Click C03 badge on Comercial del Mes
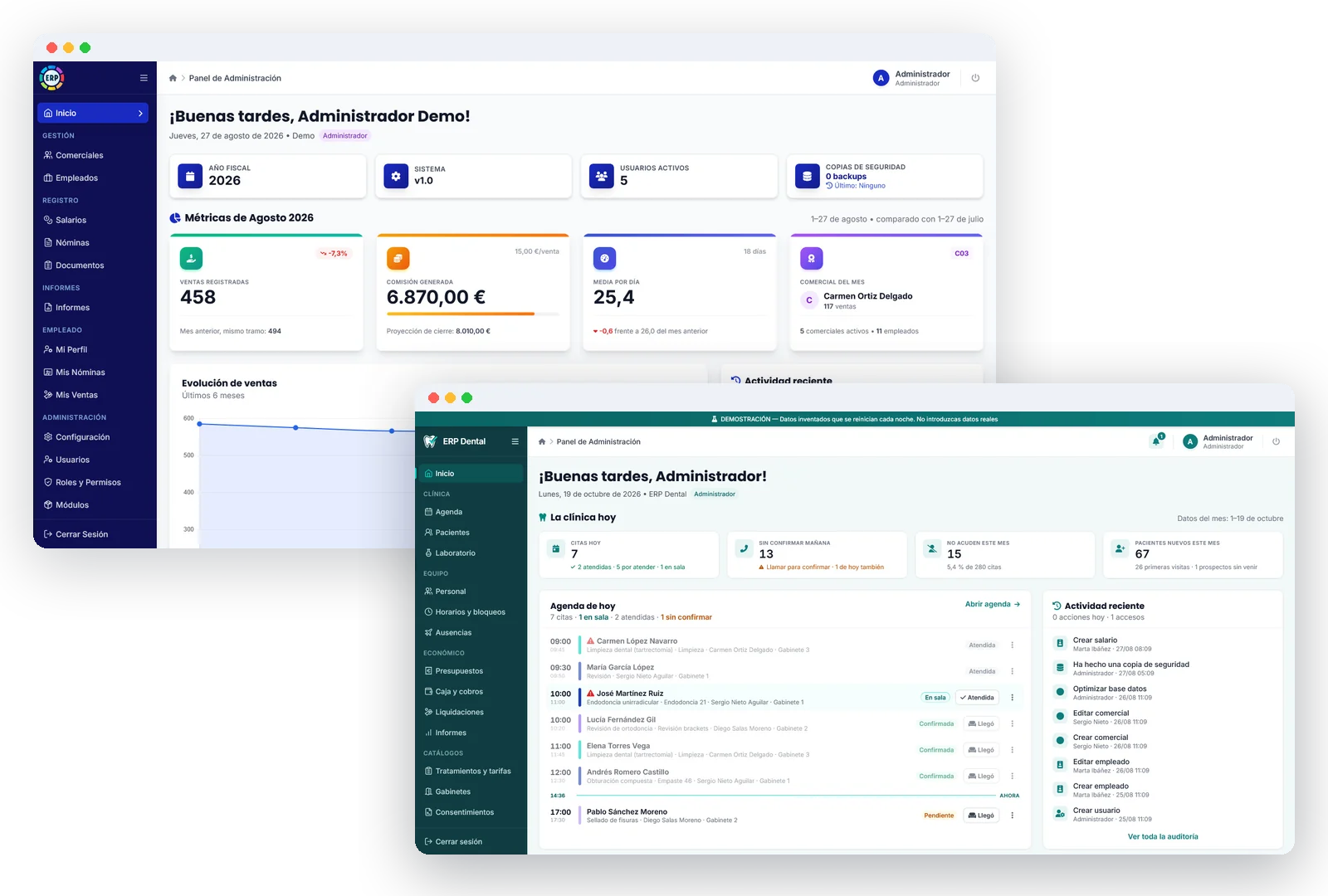The image size is (1328, 896). point(961,254)
